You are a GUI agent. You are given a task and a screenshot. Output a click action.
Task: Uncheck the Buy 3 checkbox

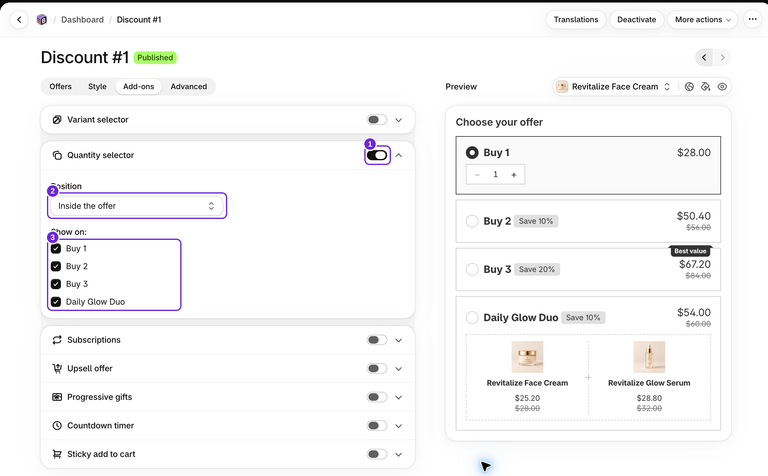click(56, 284)
